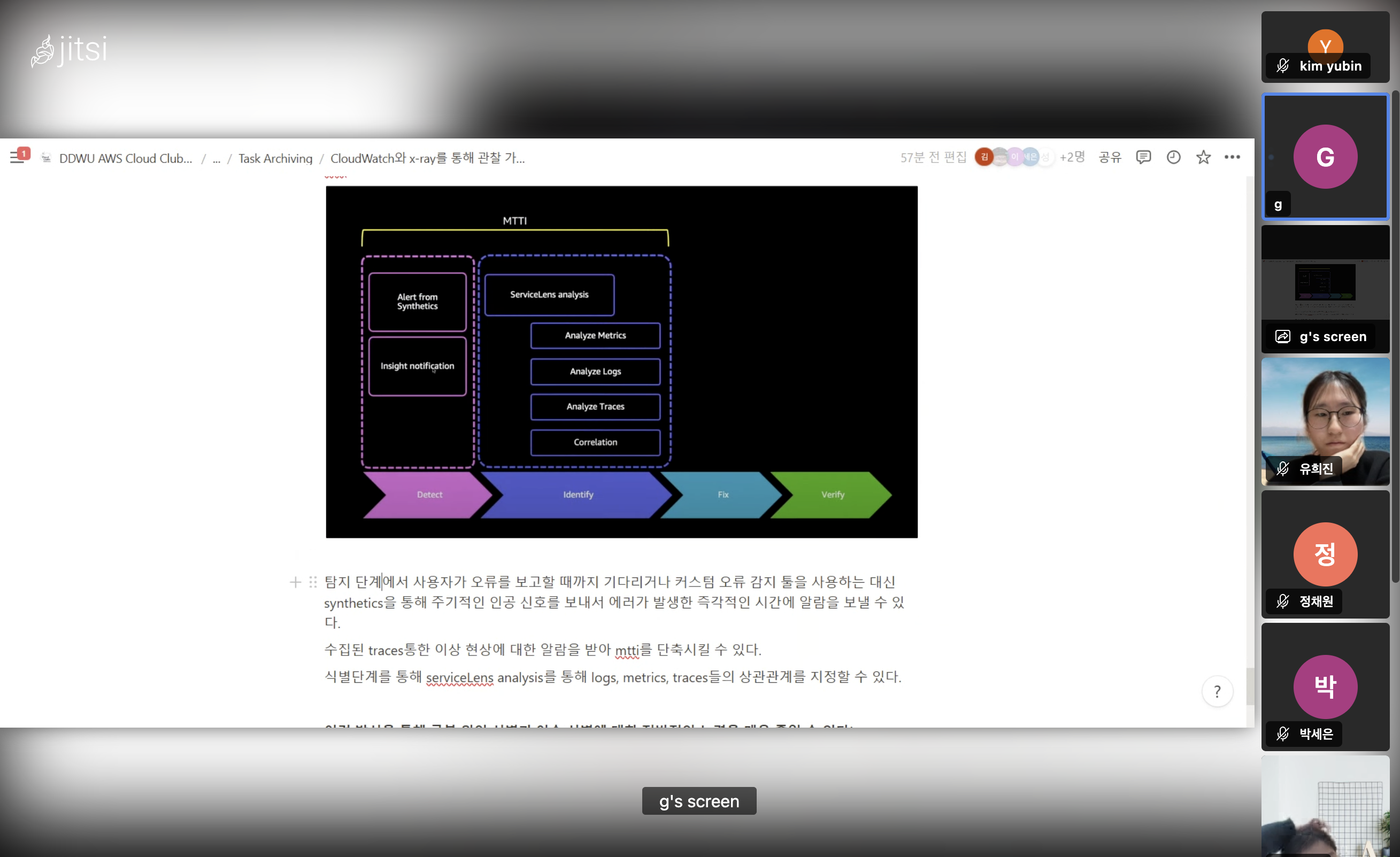Click 유희진's muted microphone indicator
Screen dimensions: 1400x857
[x=1282, y=468]
